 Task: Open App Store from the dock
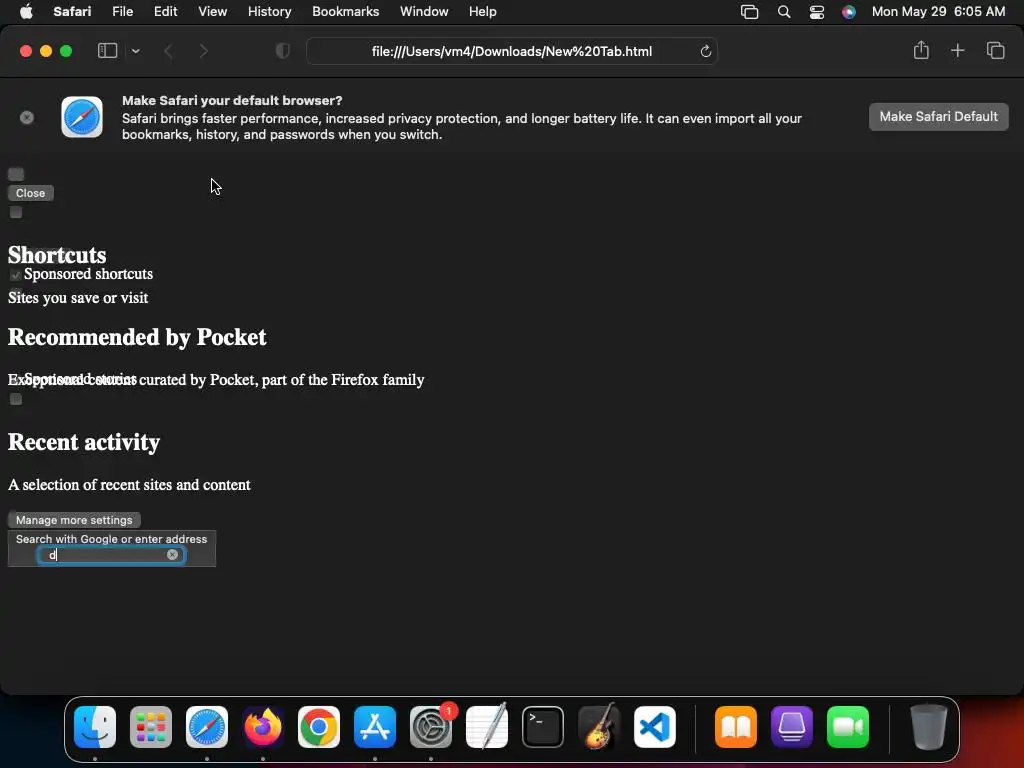point(375,727)
